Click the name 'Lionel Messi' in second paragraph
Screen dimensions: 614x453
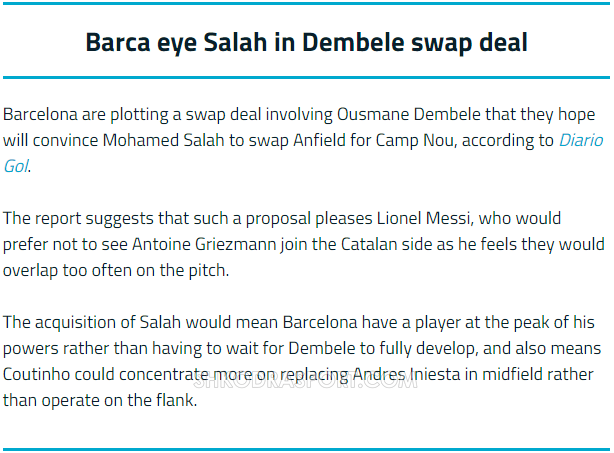coord(425,218)
